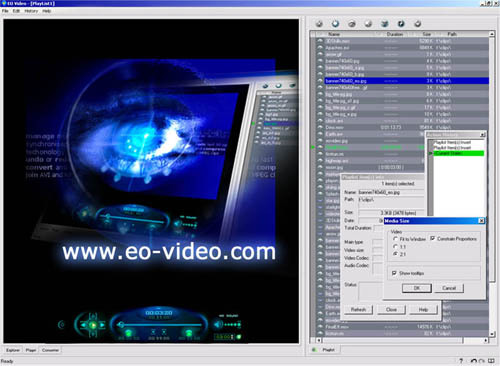Click the icon beside the Dino.mov playlist row

pyautogui.click(x=320, y=127)
